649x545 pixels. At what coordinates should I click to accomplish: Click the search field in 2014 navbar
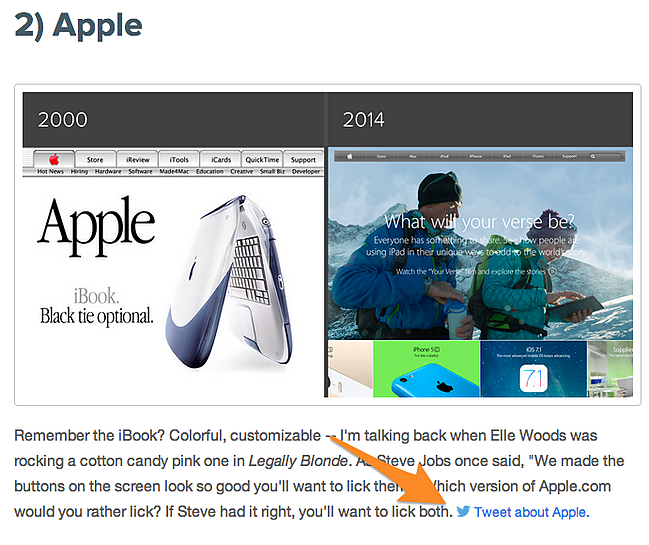(x=607, y=156)
